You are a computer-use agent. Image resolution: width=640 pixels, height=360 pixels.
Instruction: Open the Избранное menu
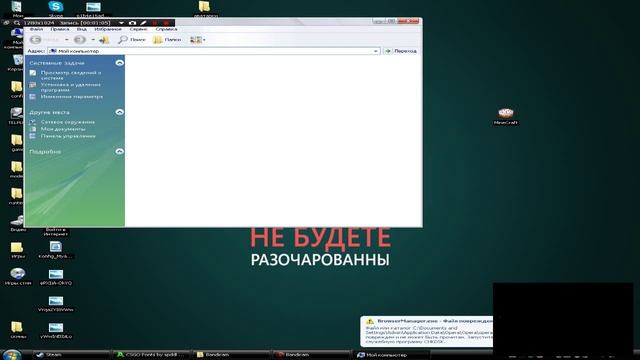pos(108,29)
